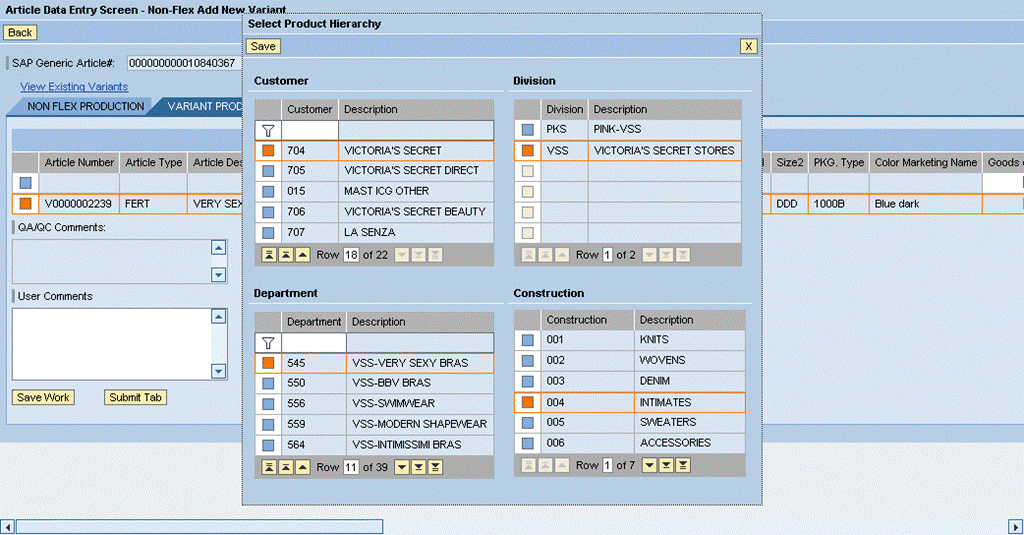The image size is (1024, 535).
Task: Click the Save Work button
Action: (x=43, y=397)
